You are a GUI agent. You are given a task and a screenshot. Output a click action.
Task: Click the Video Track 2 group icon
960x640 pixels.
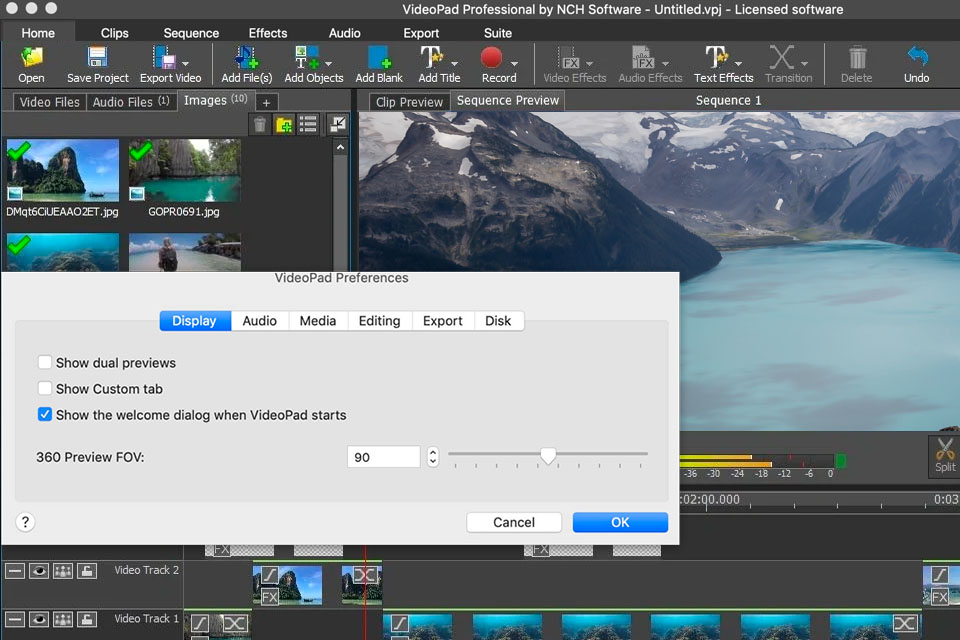[x=63, y=571]
